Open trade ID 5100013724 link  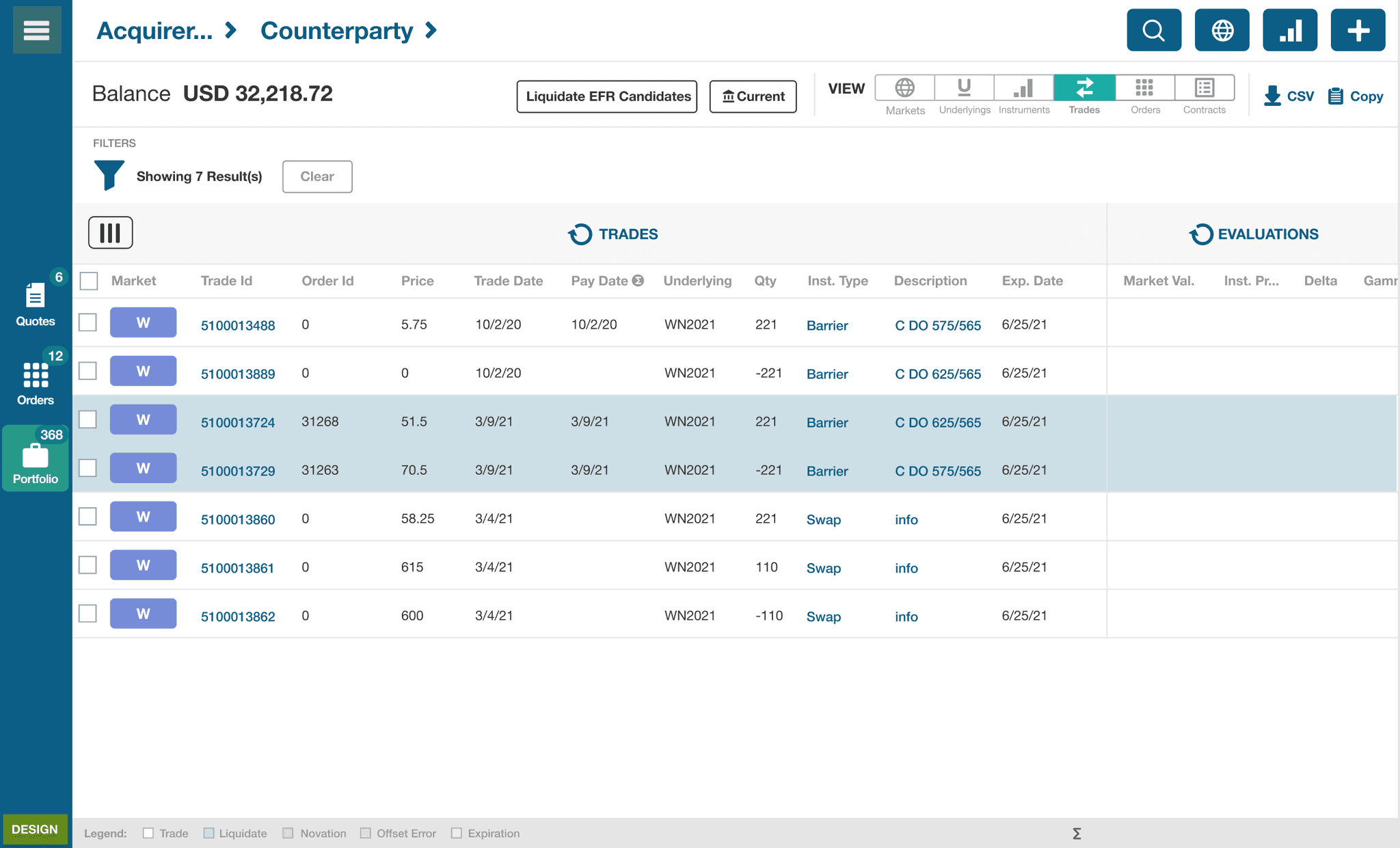(238, 422)
